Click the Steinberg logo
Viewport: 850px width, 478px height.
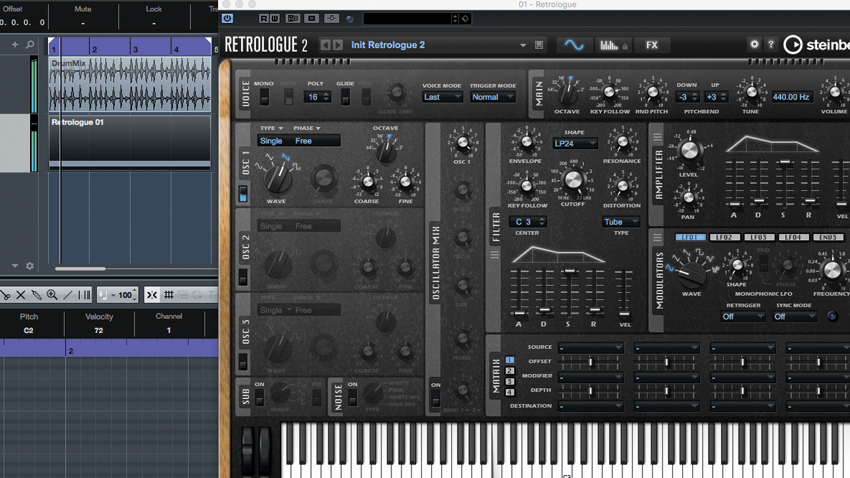click(x=816, y=45)
